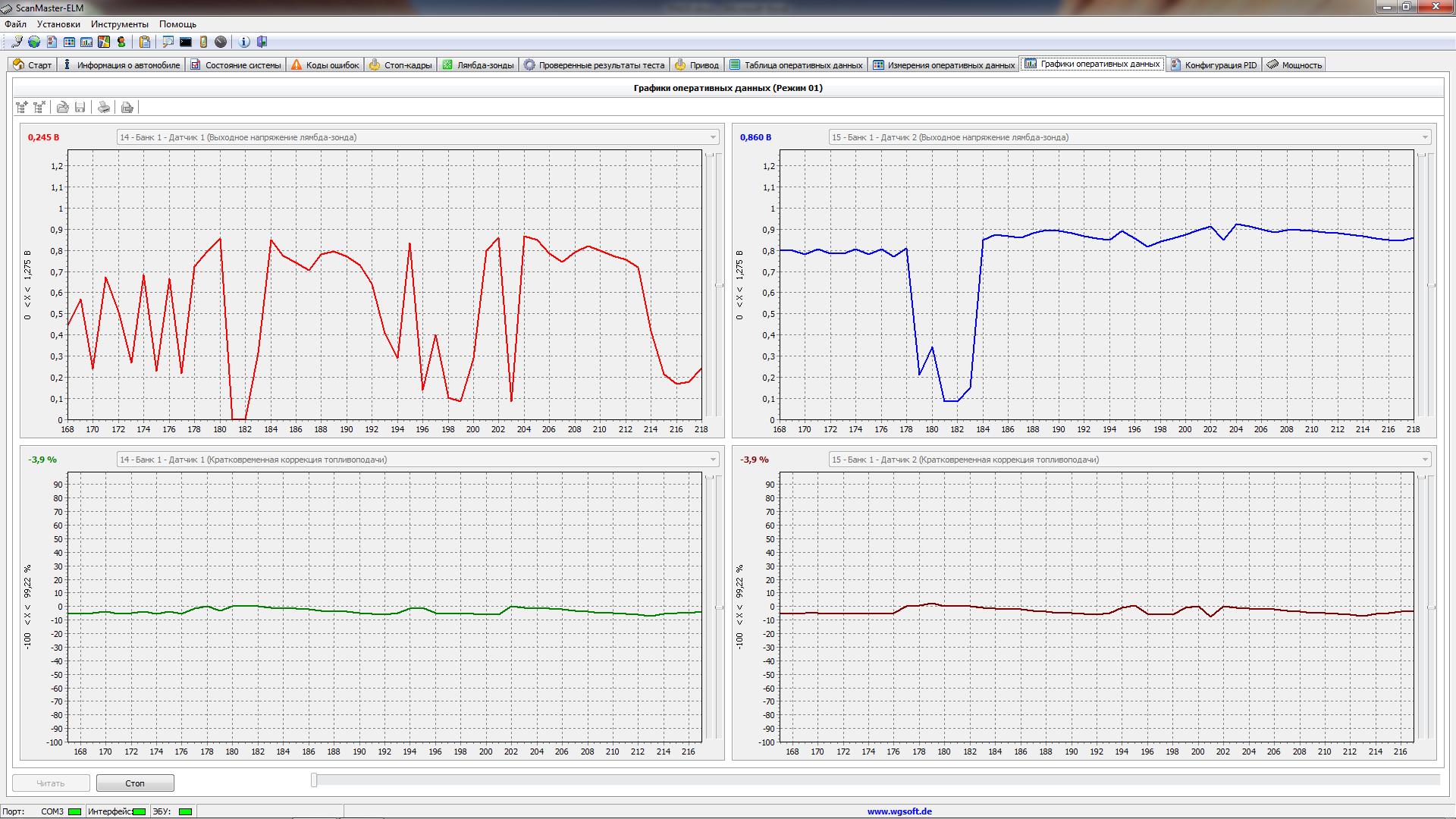Click the gauge dial toolbar icon

(x=221, y=42)
